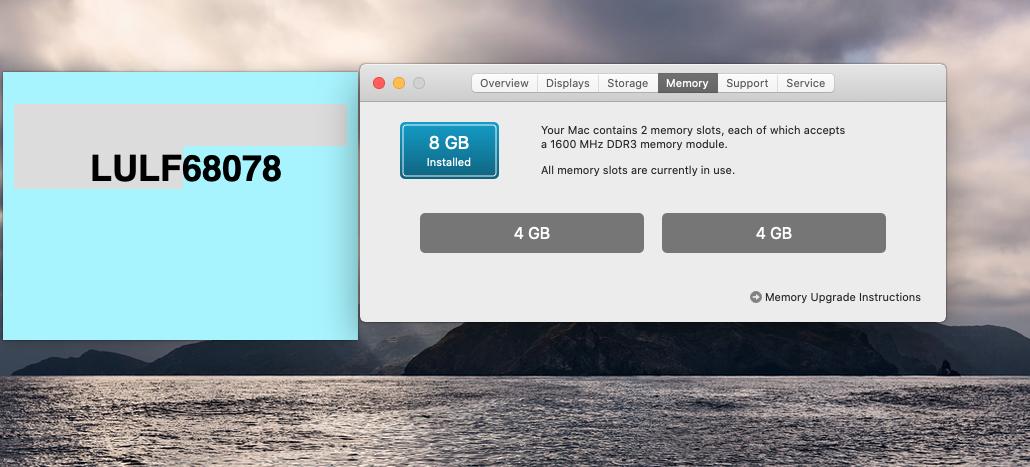This screenshot has height=467, width=1030.
Task: Select the second 4 GB memory slot
Action: click(774, 233)
